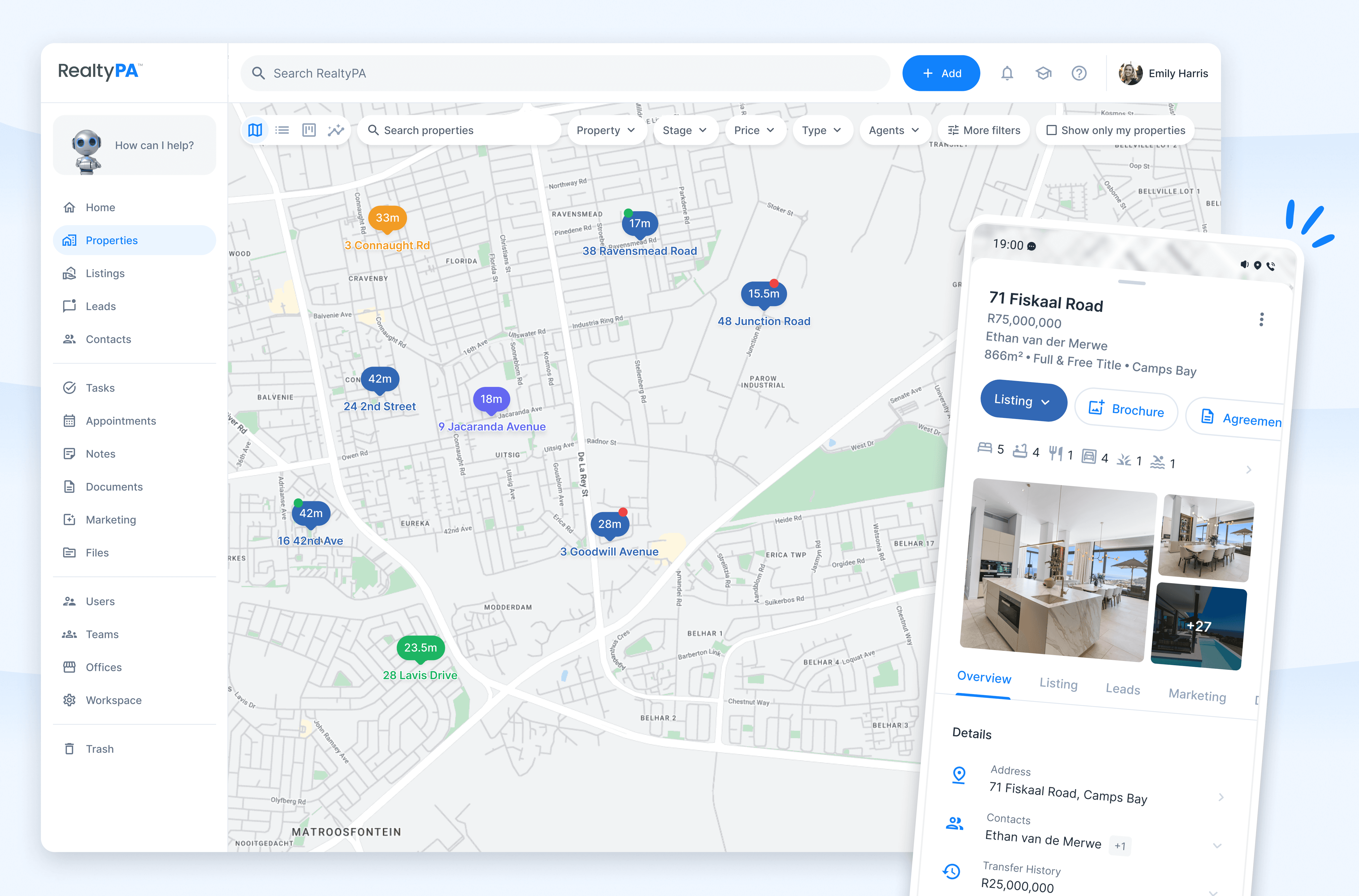Switch to map view icon
1359x896 pixels.
click(x=255, y=130)
